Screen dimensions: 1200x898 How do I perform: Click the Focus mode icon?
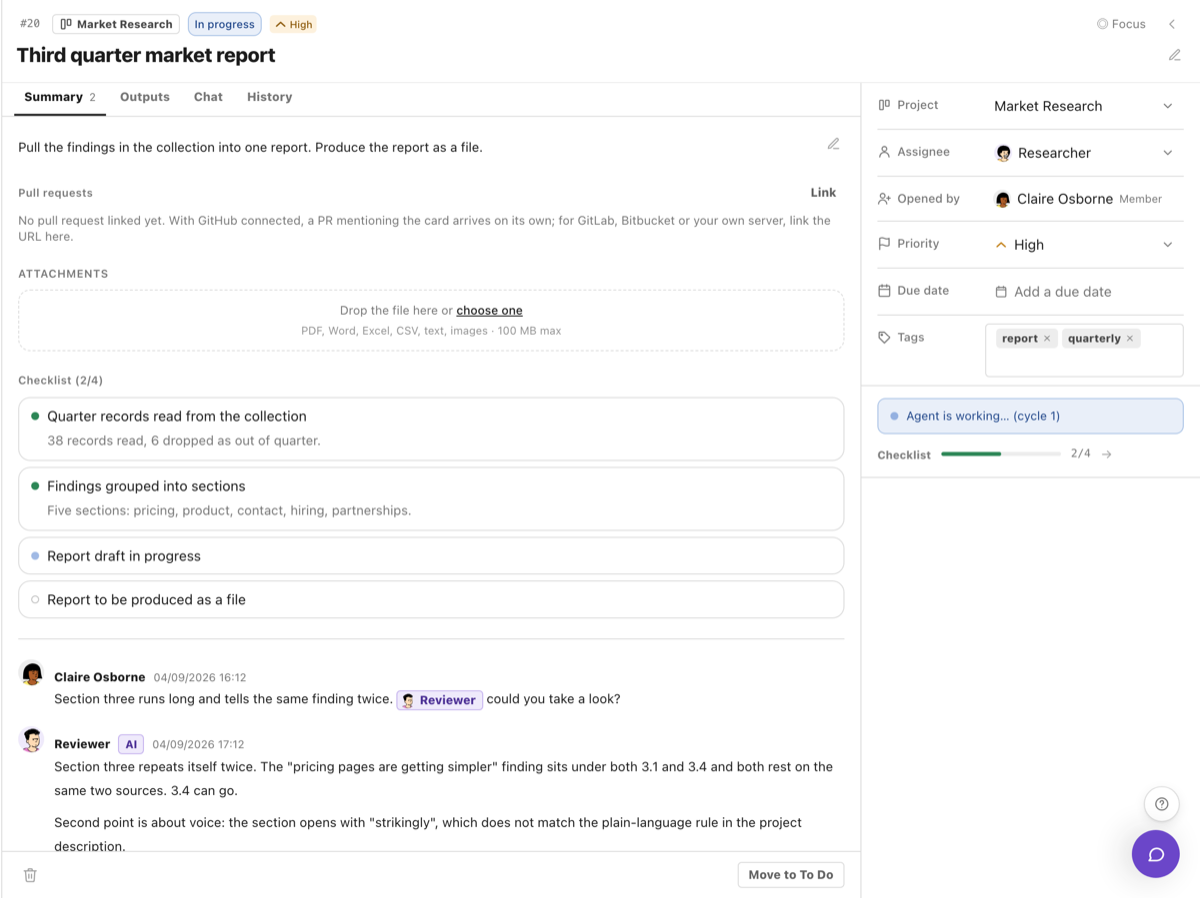tap(1102, 24)
